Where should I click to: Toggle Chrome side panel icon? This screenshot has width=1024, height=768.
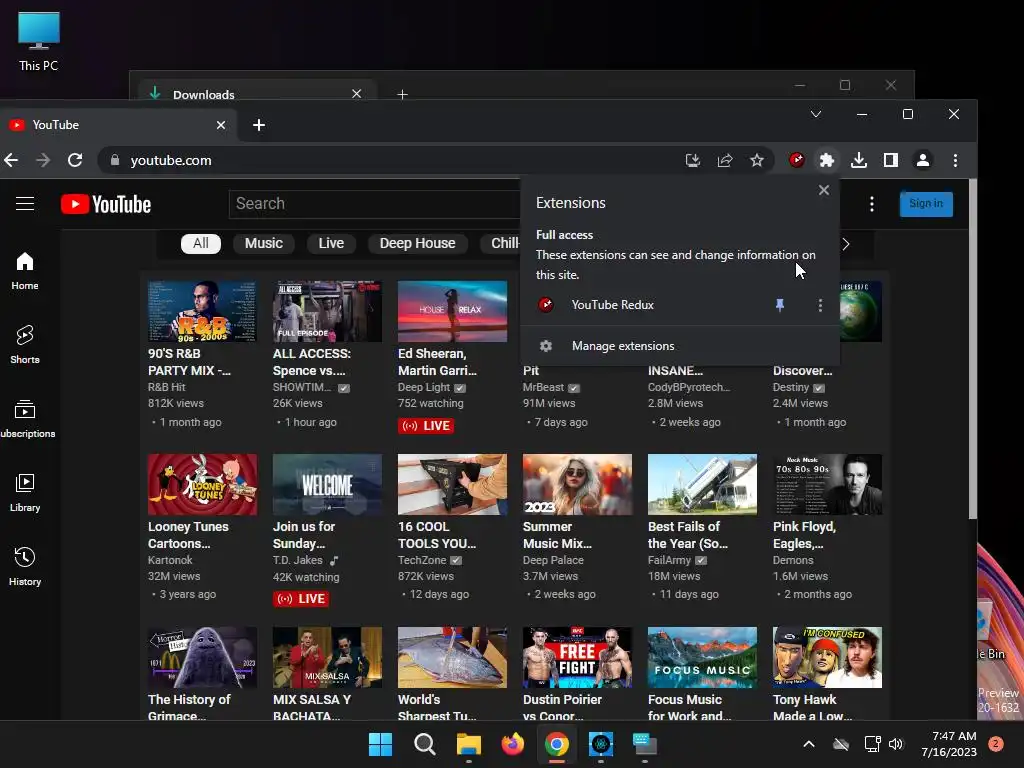pyautogui.click(x=891, y=160)
